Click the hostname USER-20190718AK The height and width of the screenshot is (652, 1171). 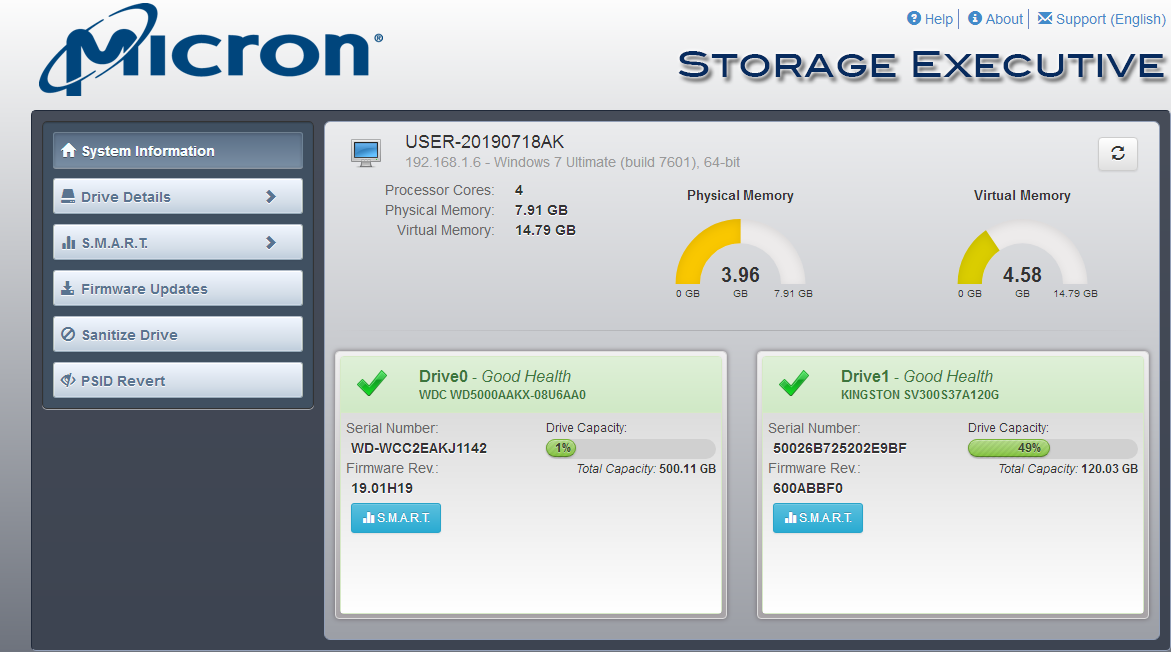pyautogui.click(x=485, y=142)
